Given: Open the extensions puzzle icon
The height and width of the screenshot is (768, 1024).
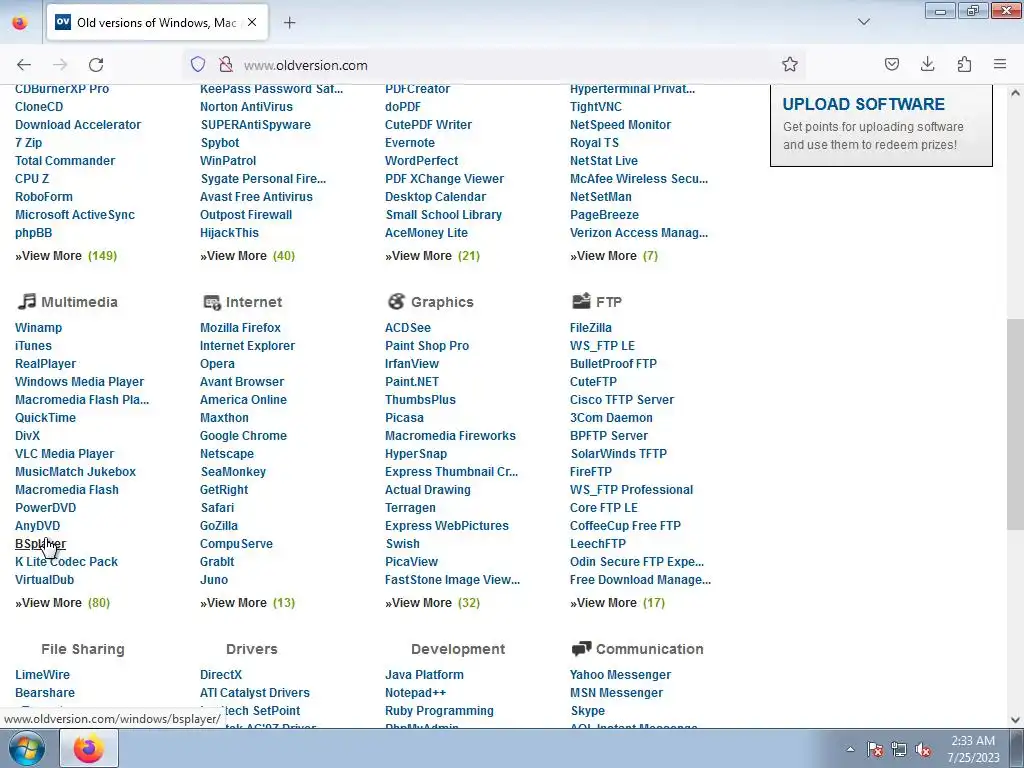Looking at the screenshot, I should 964,64.
